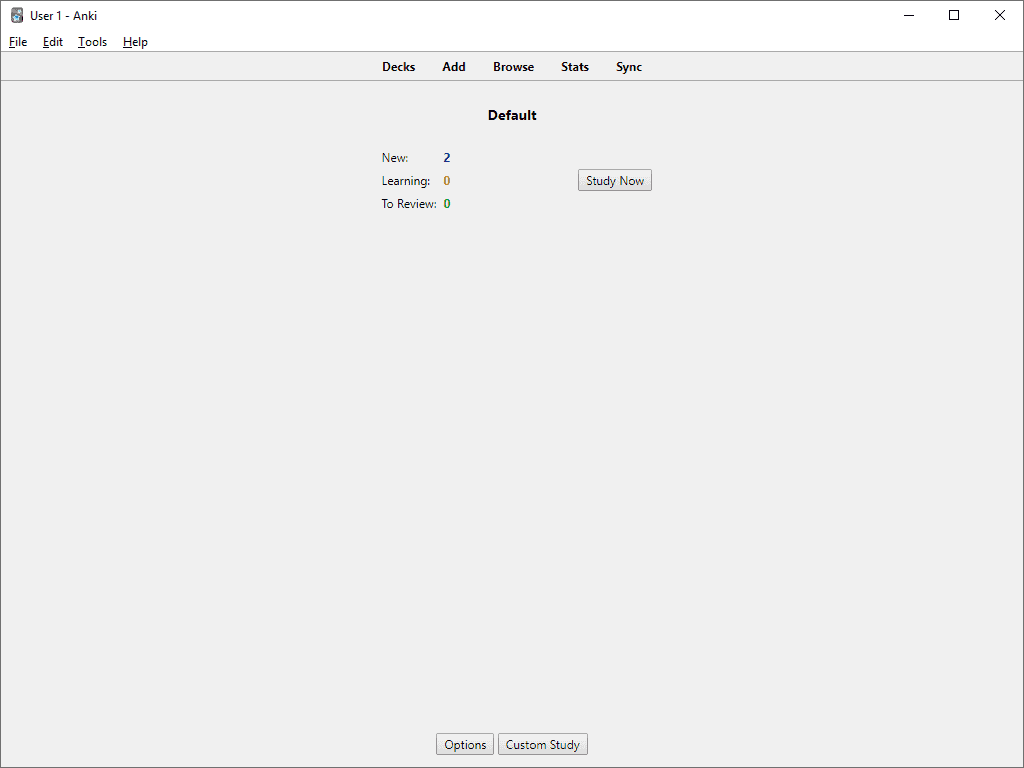Open the Help menu
The height and width of the screenshot is (768, 1024).
tap(135, 42)
